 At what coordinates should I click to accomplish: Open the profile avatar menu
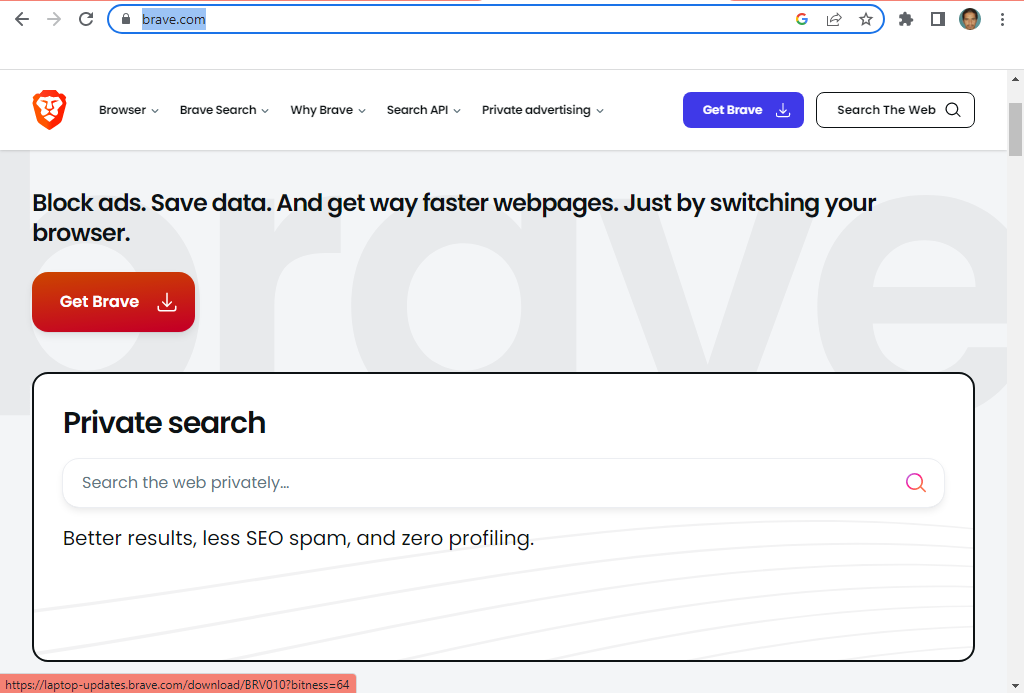(970, 19)
